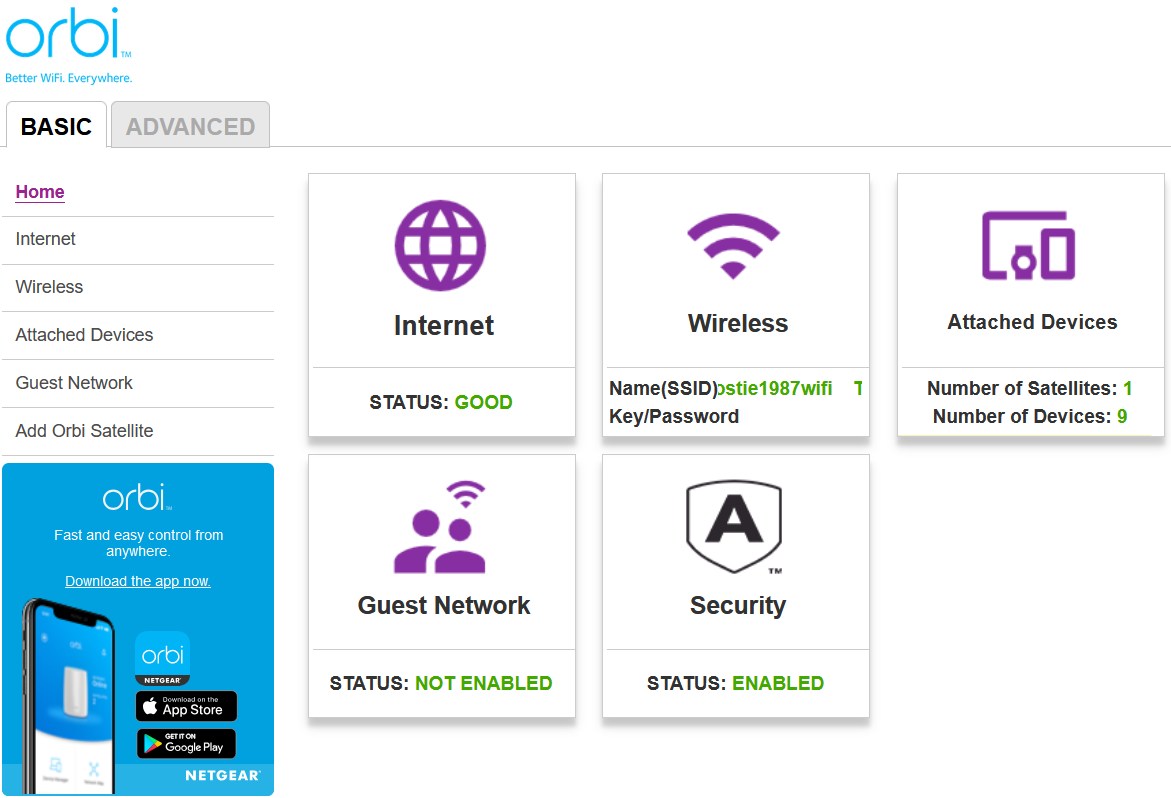Click the white Orbi logo in ad banner

(x=137, y=497)
